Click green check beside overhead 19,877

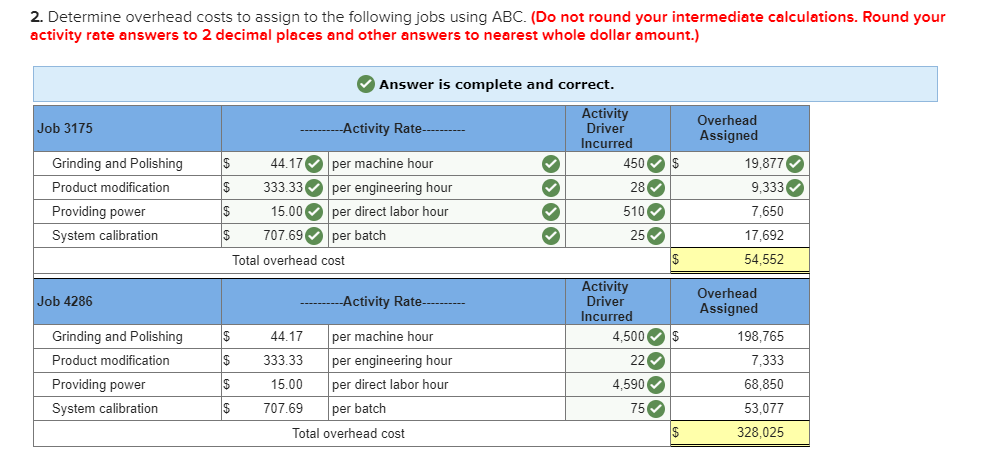[x=795, y=164]
